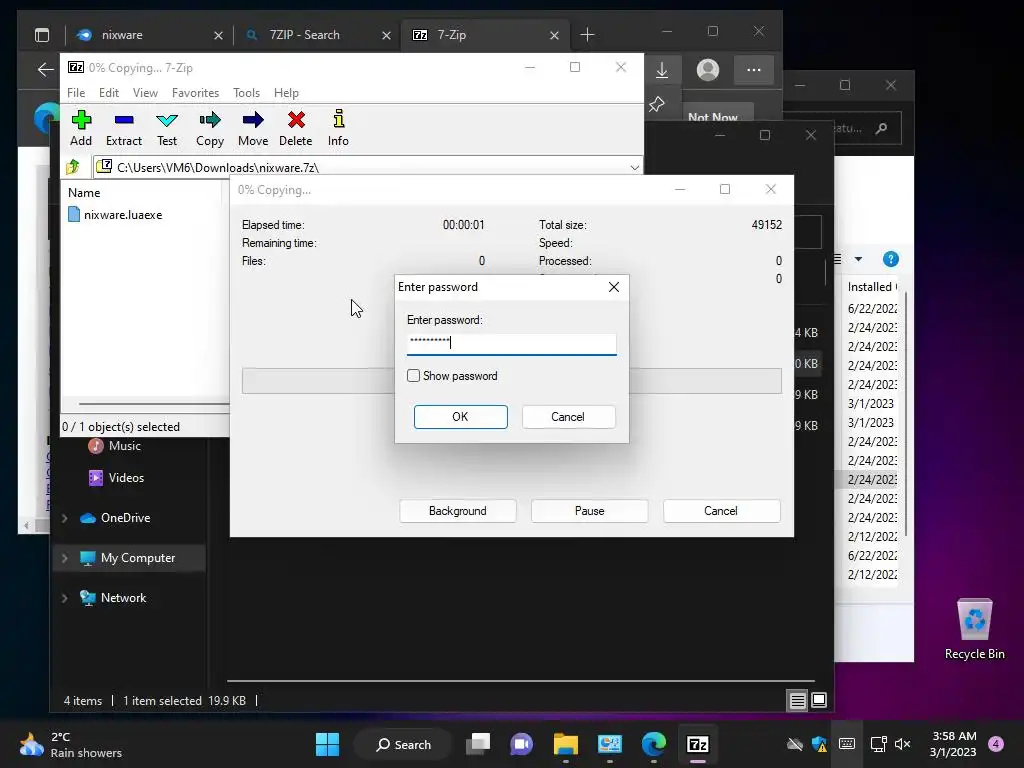Expand Network tree node
Image resolution: width=1024 pixels, height=768 pixels.
click(65, 598)
